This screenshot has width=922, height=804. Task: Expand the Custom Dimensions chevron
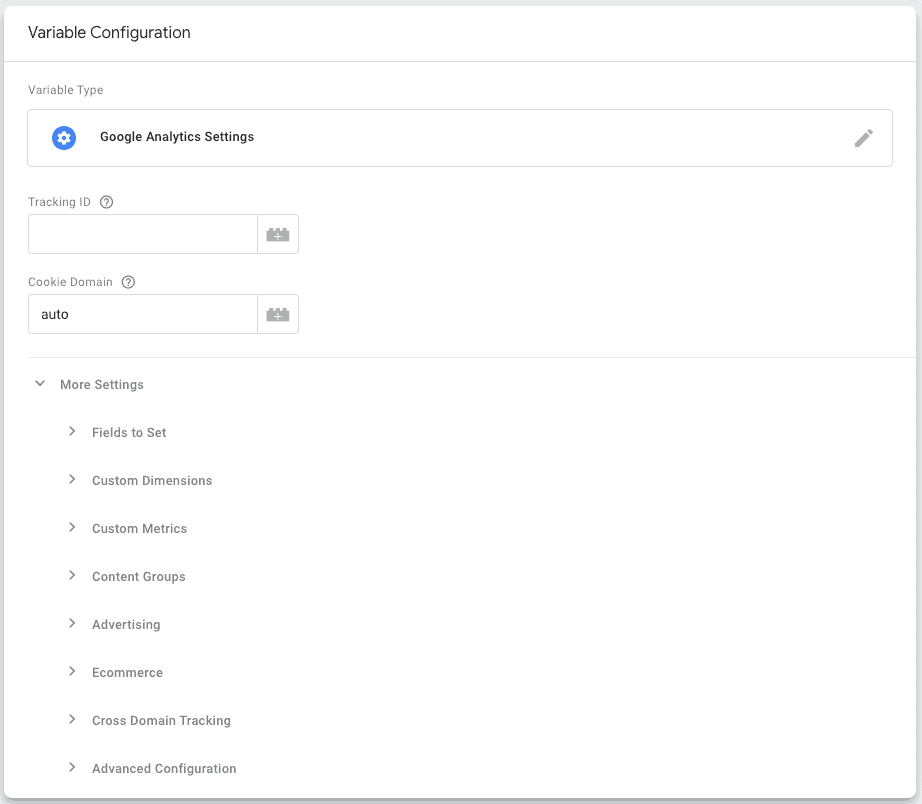point(72,480)
